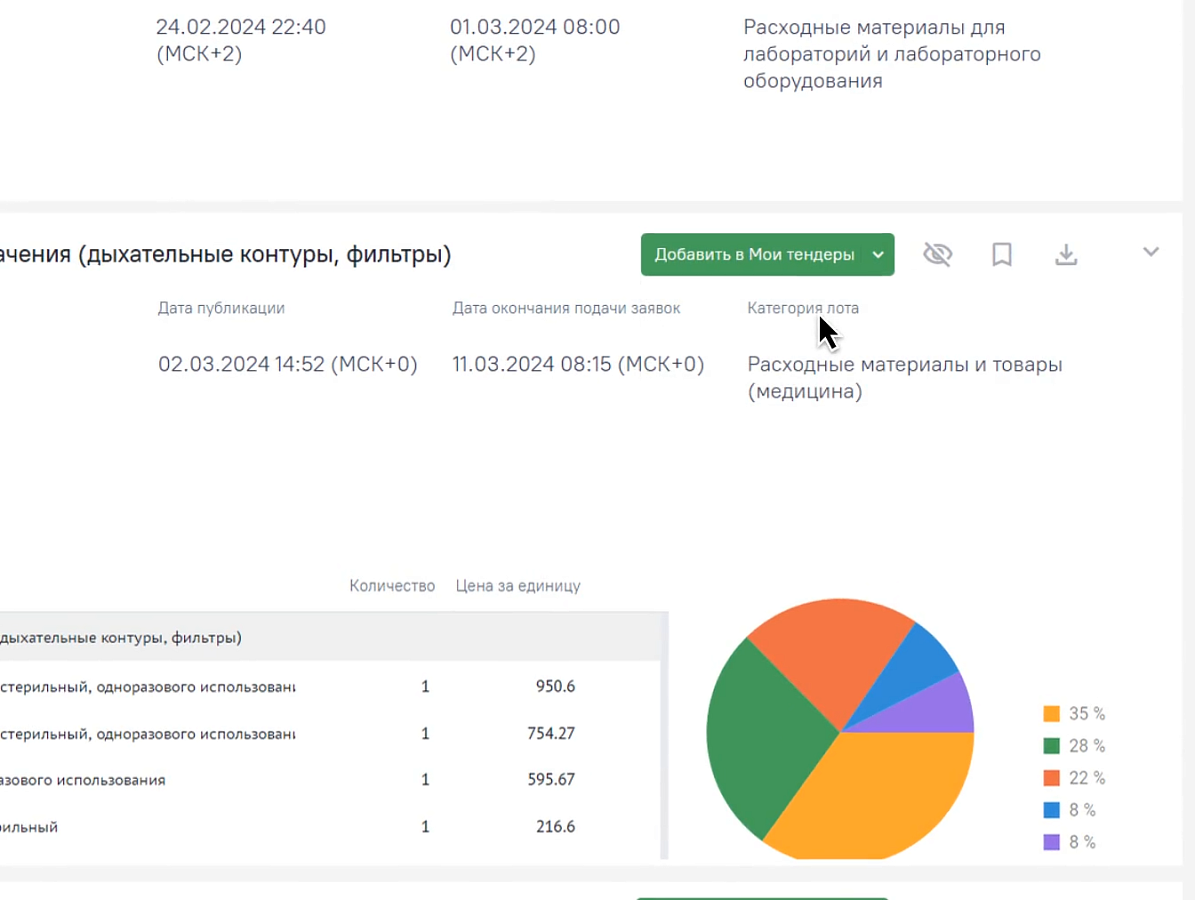Select the table row priced 950.6
The height and width of the screenshot is (900, 1195).
click(x=330, y=687)
